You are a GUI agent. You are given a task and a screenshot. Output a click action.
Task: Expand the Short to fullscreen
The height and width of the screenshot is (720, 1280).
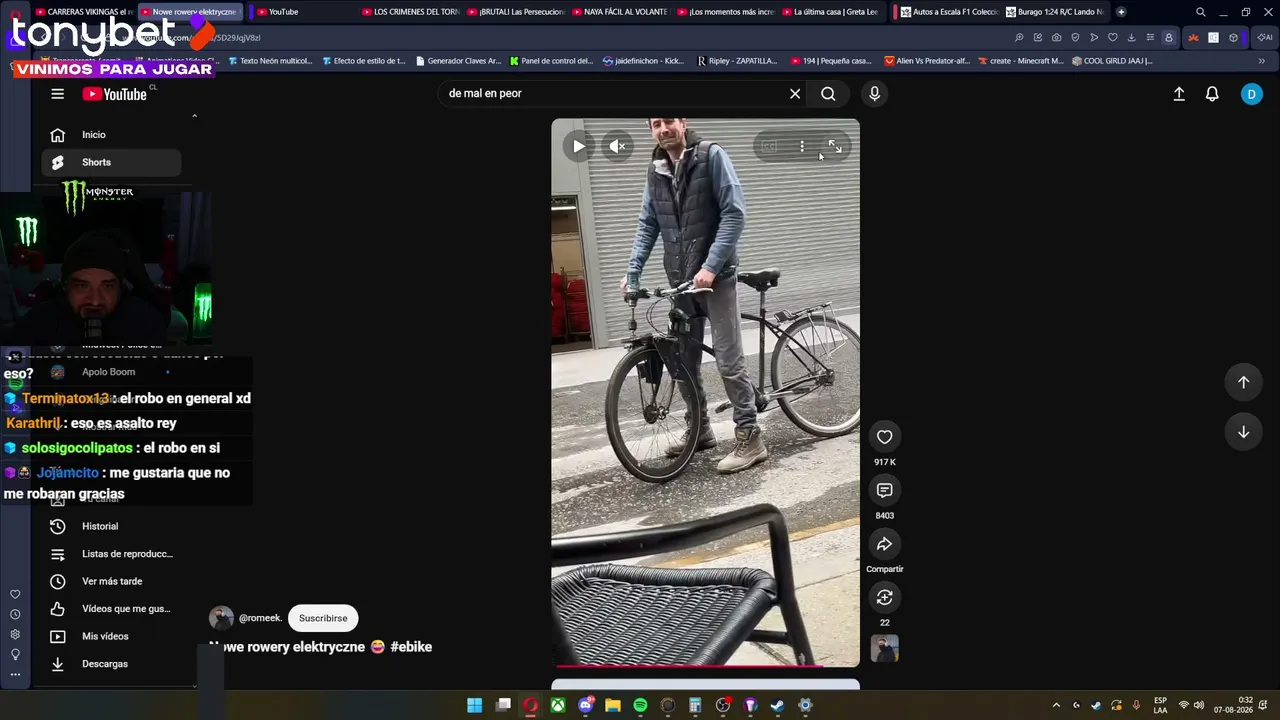pyautogui.click(x=835, y=147)
